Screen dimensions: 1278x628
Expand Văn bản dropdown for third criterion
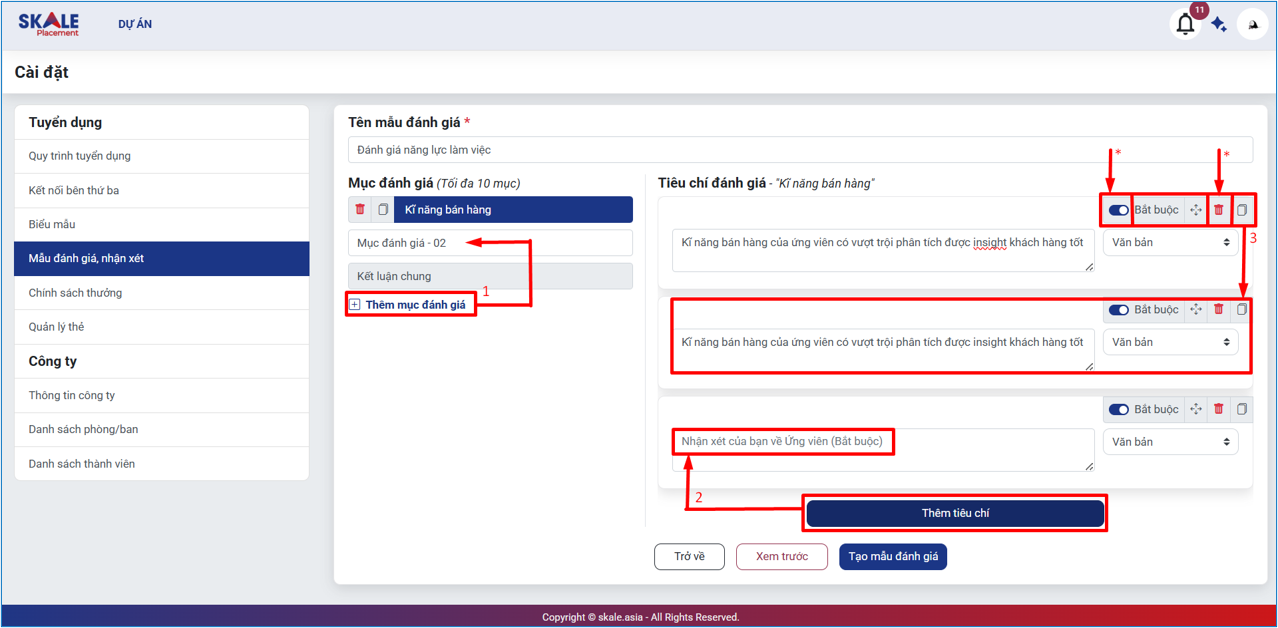point(1170,441)
